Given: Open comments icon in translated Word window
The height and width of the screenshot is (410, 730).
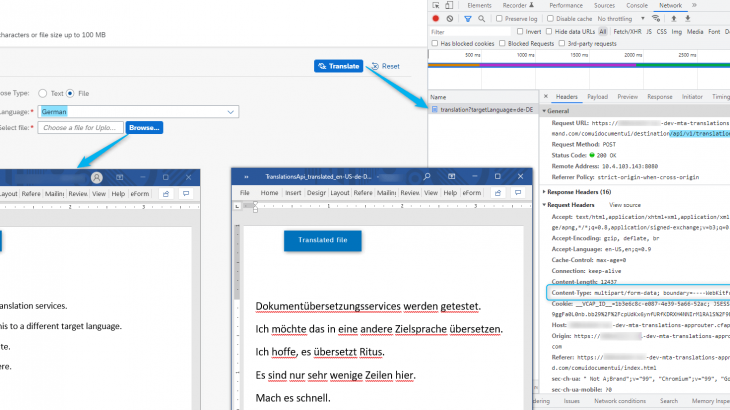Looking at the screenshot, I should click(518, 193).
